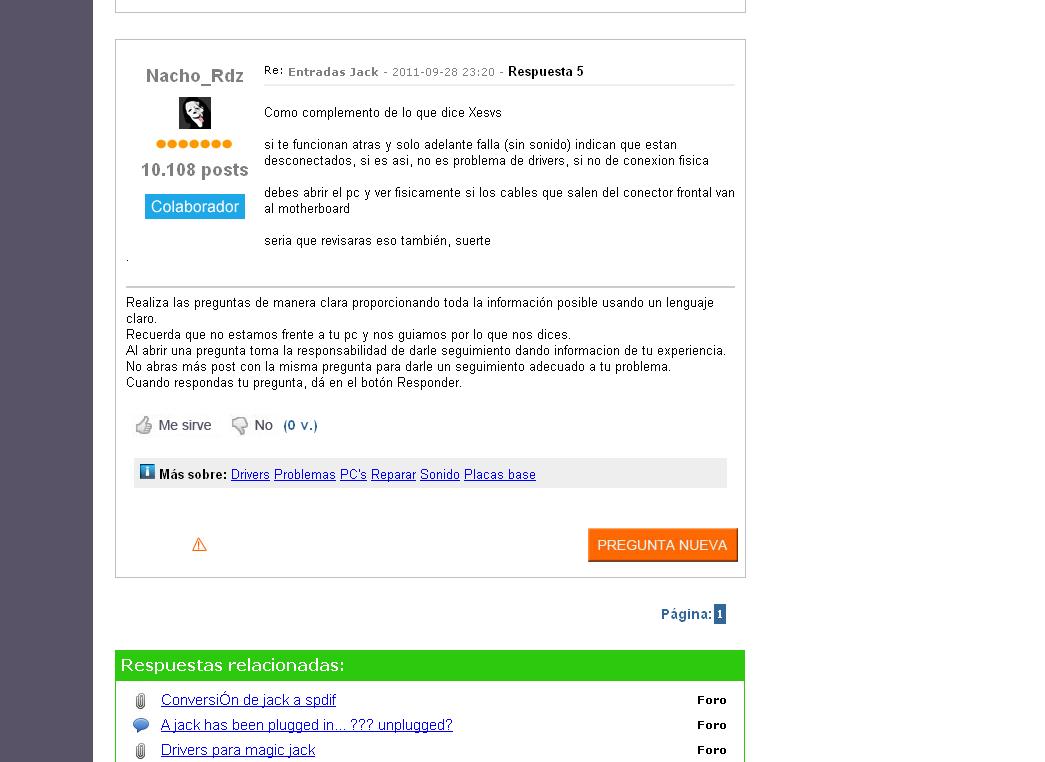
Task: Click the 10.108 posts count
Action: [195, 170]
